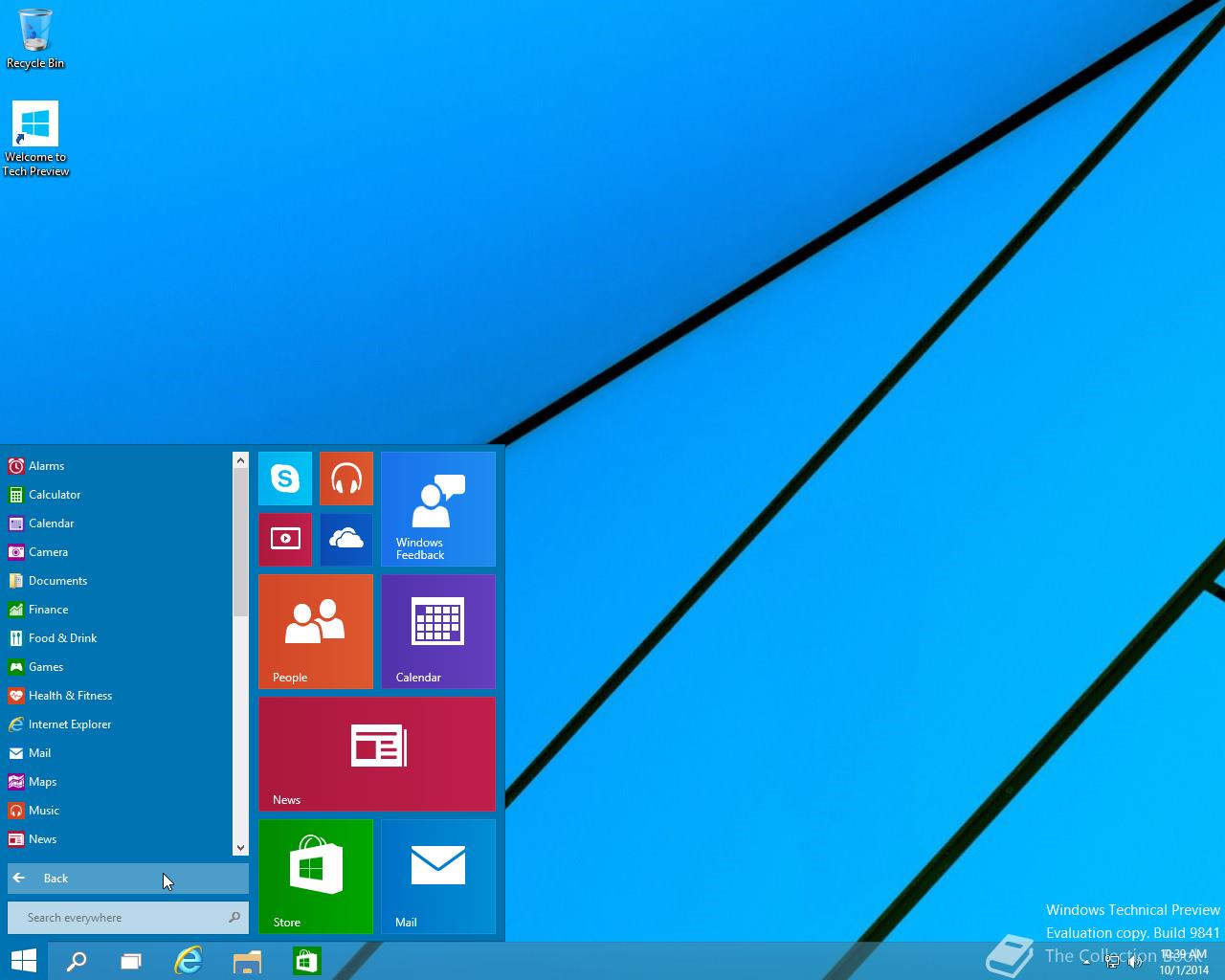The width and height of the screenshot is (1225, 980).
Task: Open Health & Fitness app
Action: [118, 696]
